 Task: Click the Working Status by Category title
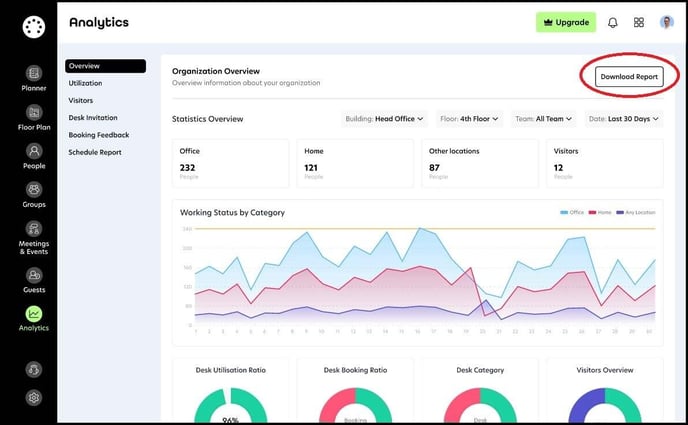point(232,213)
